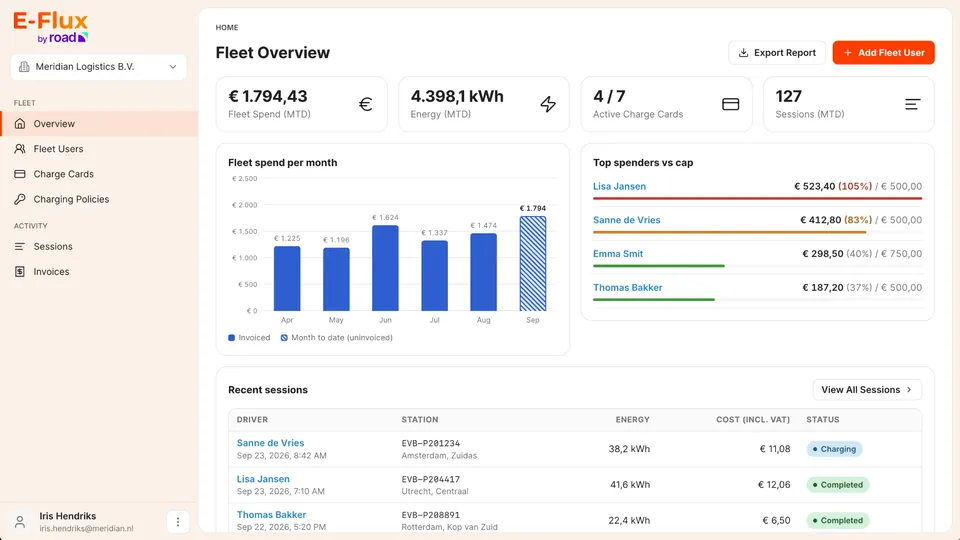Image resolution: width=960 pixels, height=540 pixels.
Task: Click the list icon next to Sessions
Action: [20, 246]
